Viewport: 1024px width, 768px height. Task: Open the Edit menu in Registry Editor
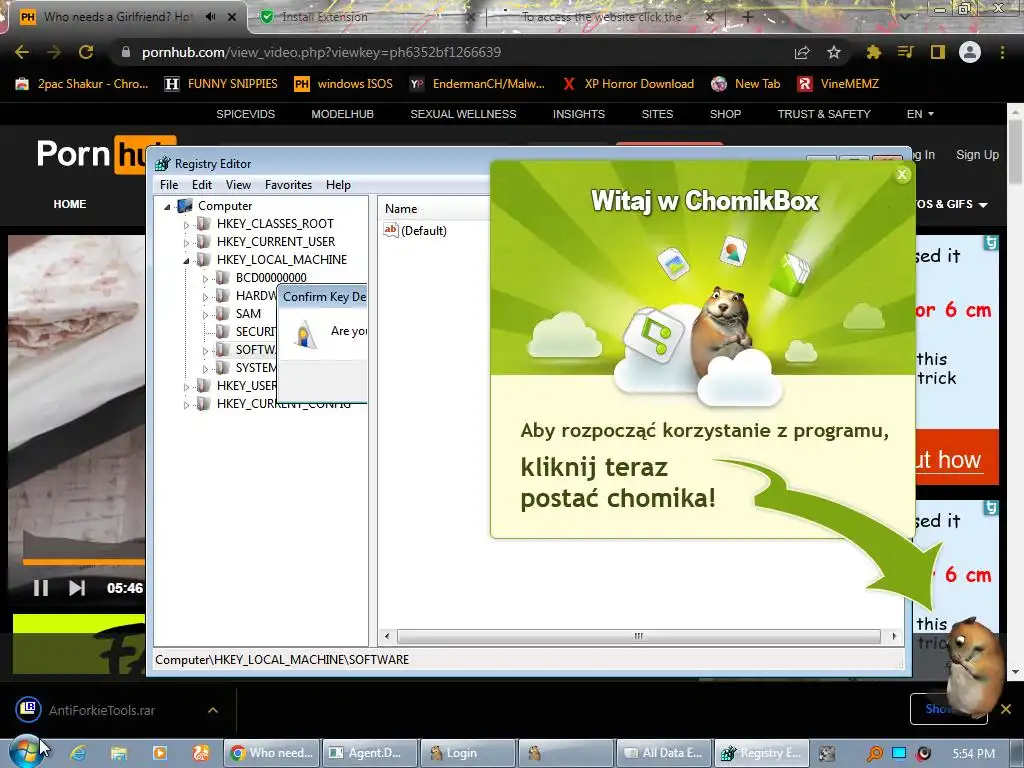[x=202, y=185]
